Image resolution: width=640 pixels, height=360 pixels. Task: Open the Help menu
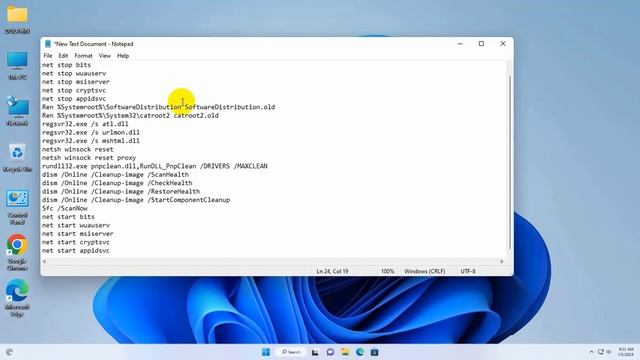[x=123, y=56]
